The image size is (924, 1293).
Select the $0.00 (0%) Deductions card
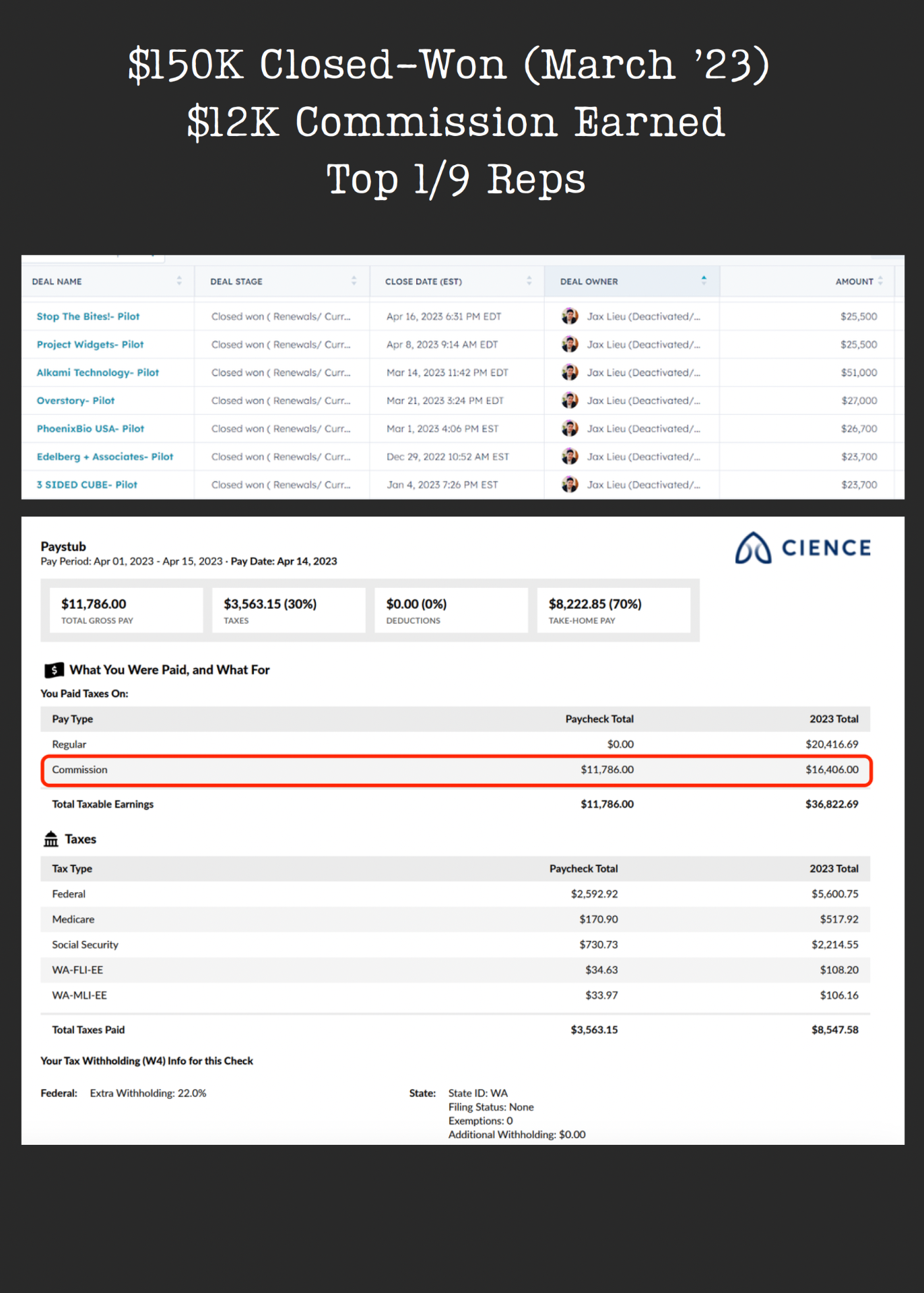[451, 610]
